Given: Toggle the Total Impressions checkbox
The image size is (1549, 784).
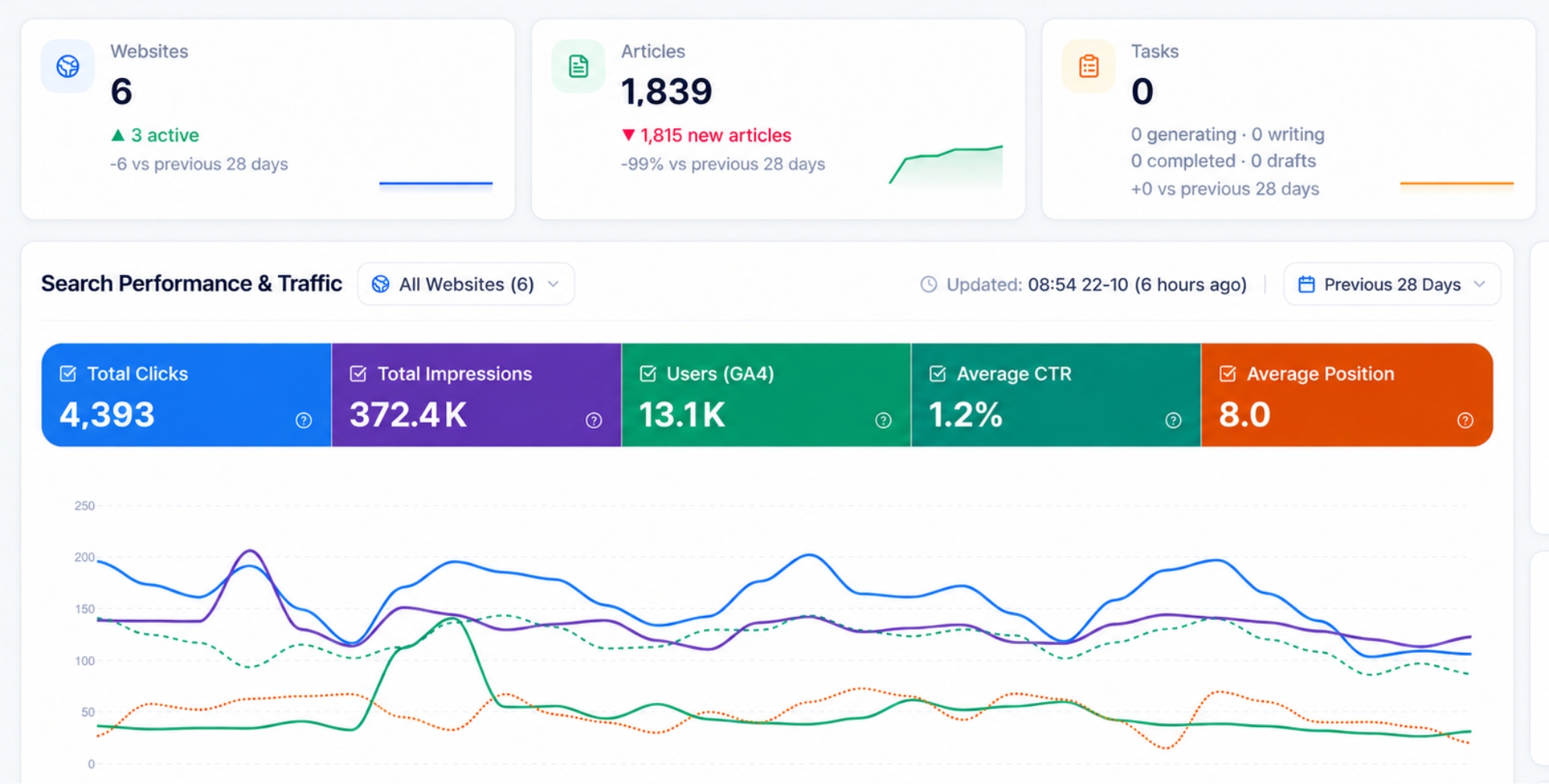Looking at the screenshot, I should pyautogui.click(x=358, y=374).
